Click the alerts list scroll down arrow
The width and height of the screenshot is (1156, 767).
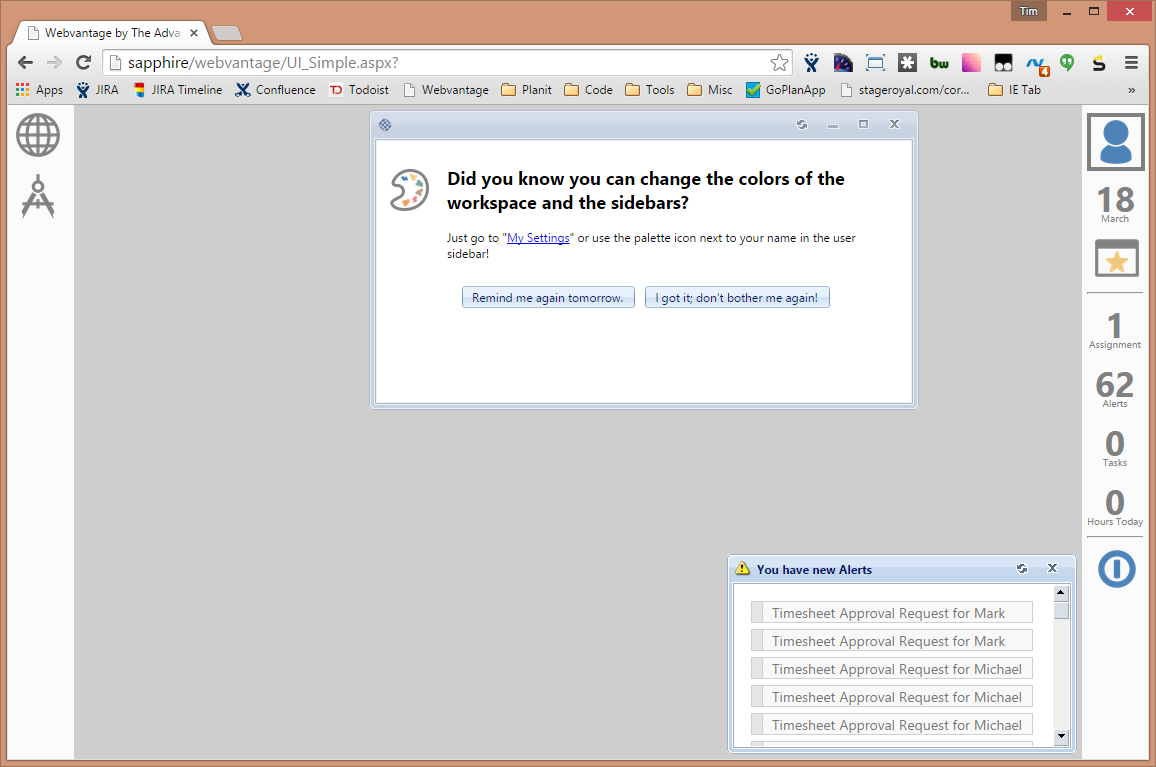(x=1061, y=735)
